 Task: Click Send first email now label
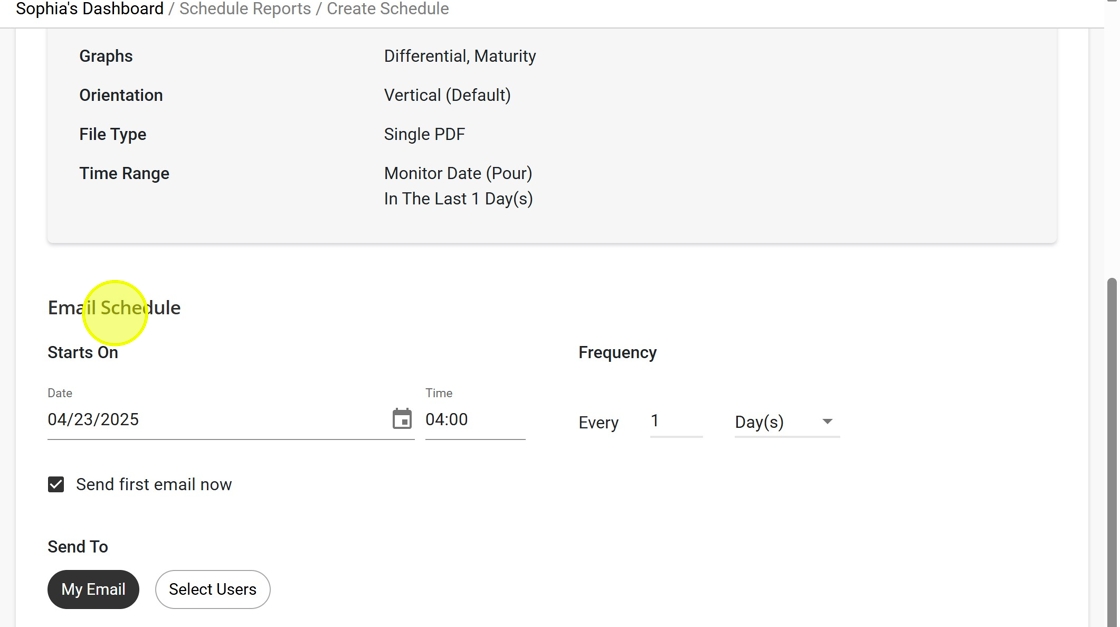(154, 484)
